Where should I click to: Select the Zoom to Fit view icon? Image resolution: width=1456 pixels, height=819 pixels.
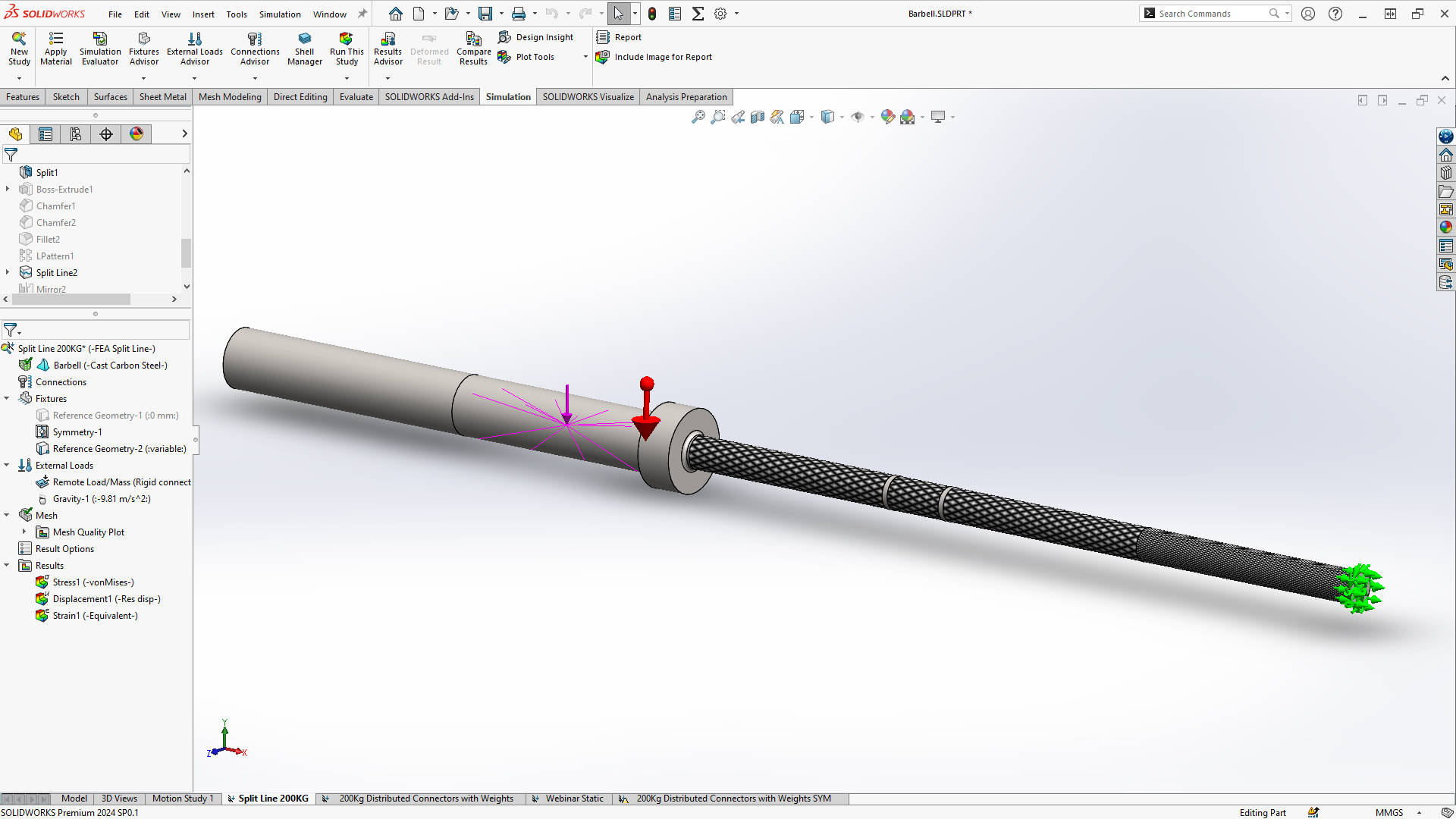(698, 117)
